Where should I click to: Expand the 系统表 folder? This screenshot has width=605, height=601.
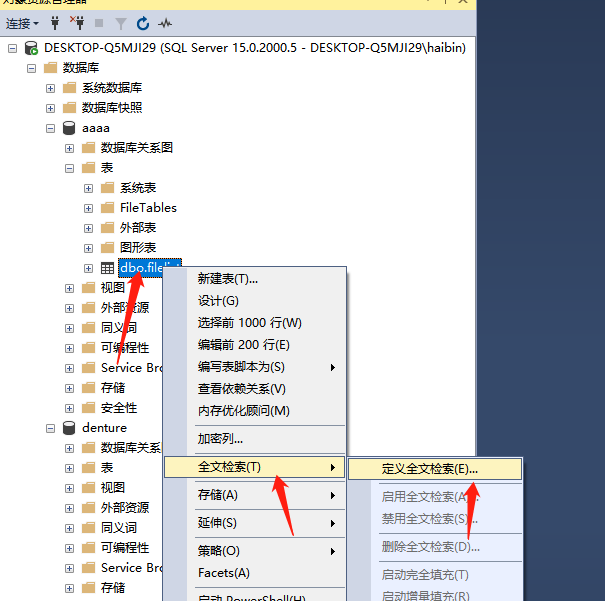tap(88, 188)
